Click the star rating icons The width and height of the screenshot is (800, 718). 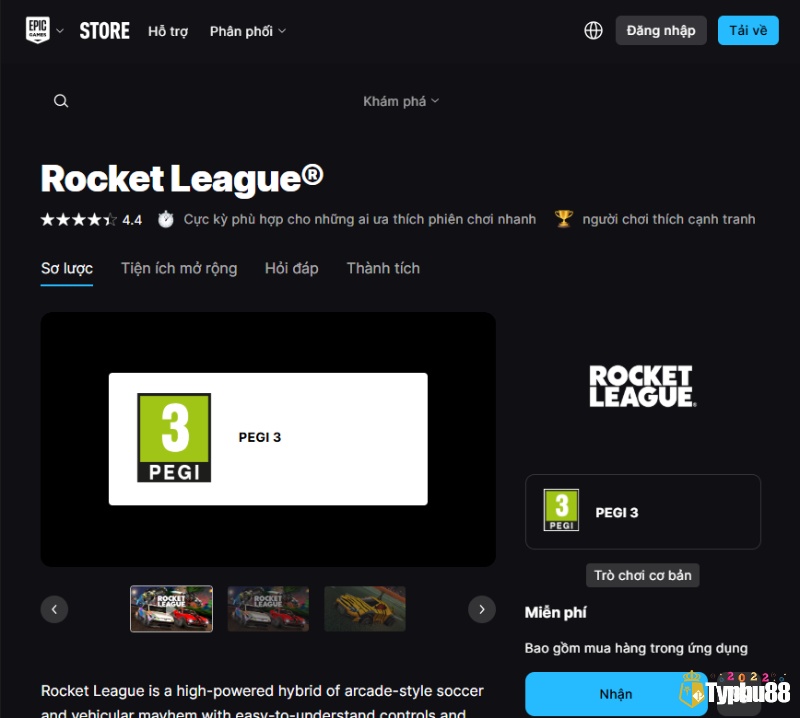79,220
